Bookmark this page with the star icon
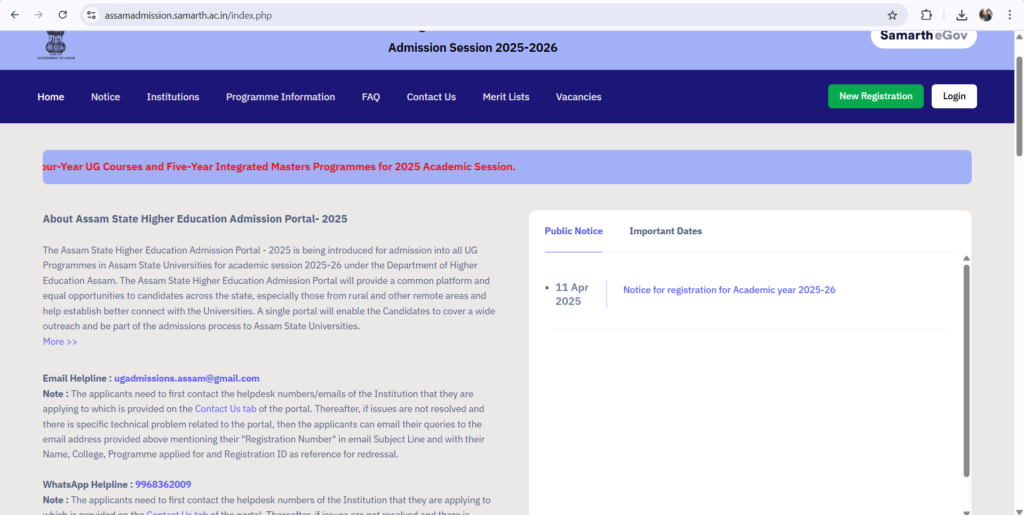Viewport: 1024px width, 515px height. coord(892,15)
